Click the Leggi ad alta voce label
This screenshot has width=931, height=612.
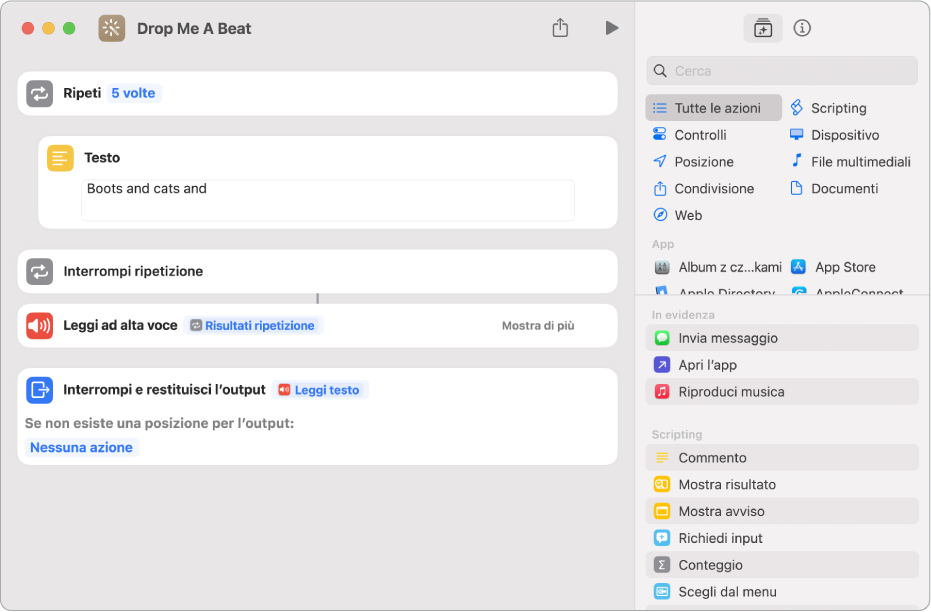point(121,325)
